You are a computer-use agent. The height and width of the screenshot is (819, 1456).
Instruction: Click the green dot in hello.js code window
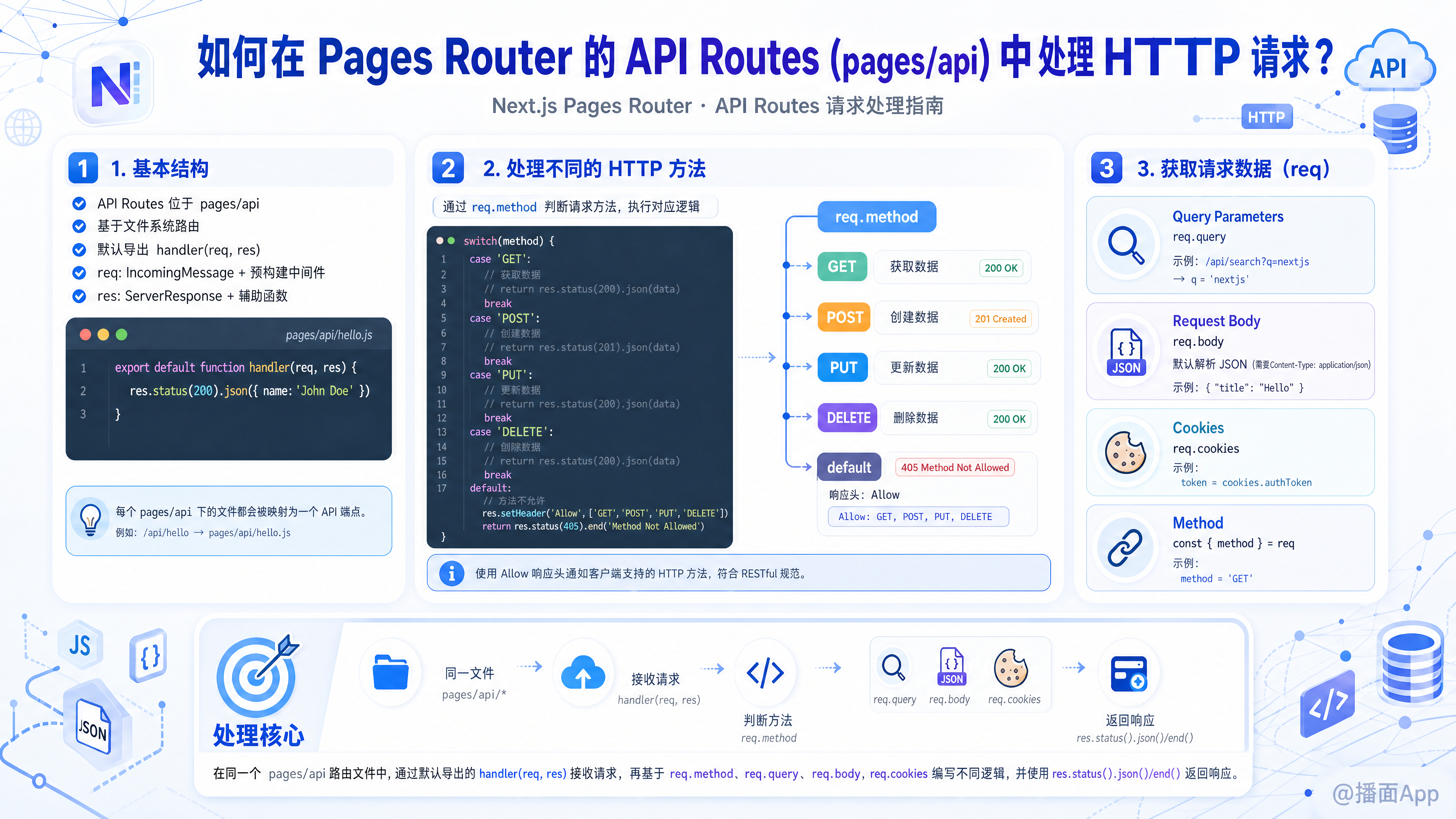point(121,334)
